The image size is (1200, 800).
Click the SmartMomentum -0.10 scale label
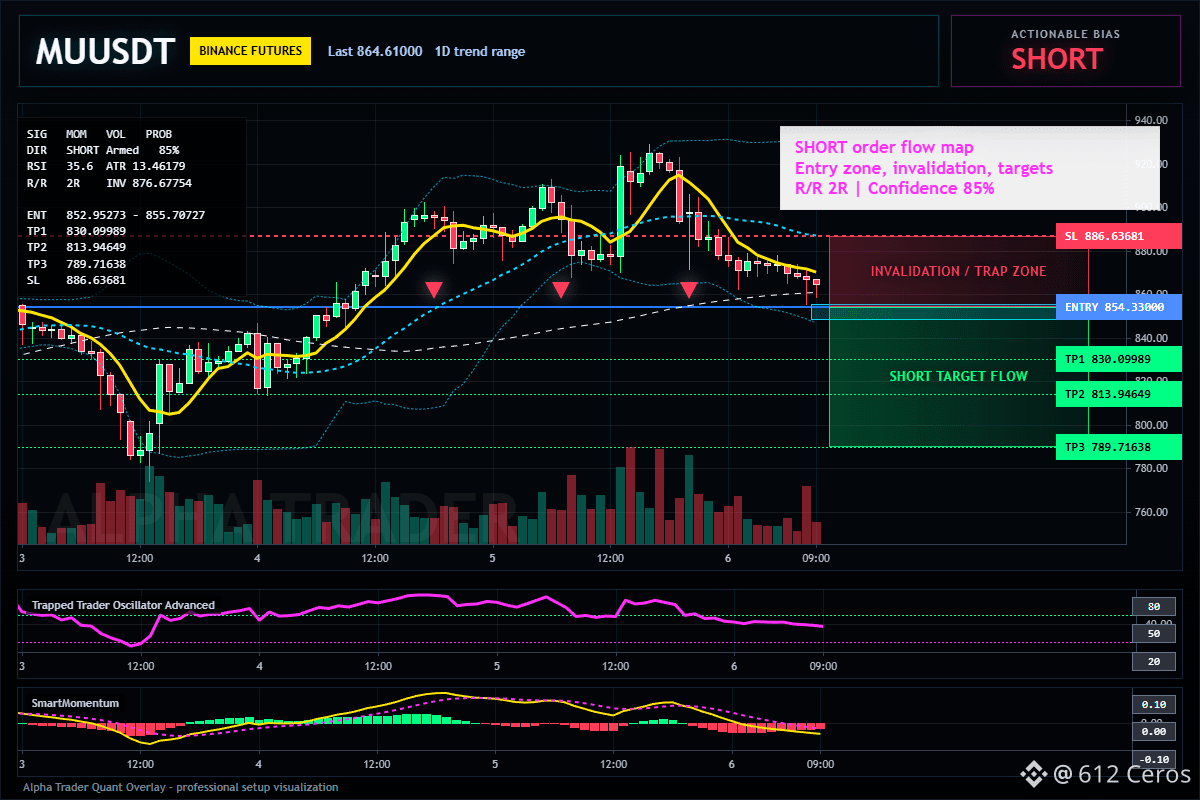[1153, 759]
